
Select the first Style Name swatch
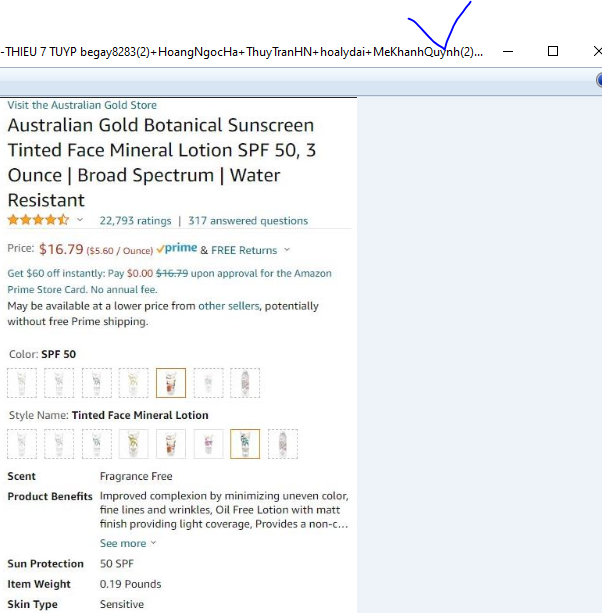click(22, 444)
